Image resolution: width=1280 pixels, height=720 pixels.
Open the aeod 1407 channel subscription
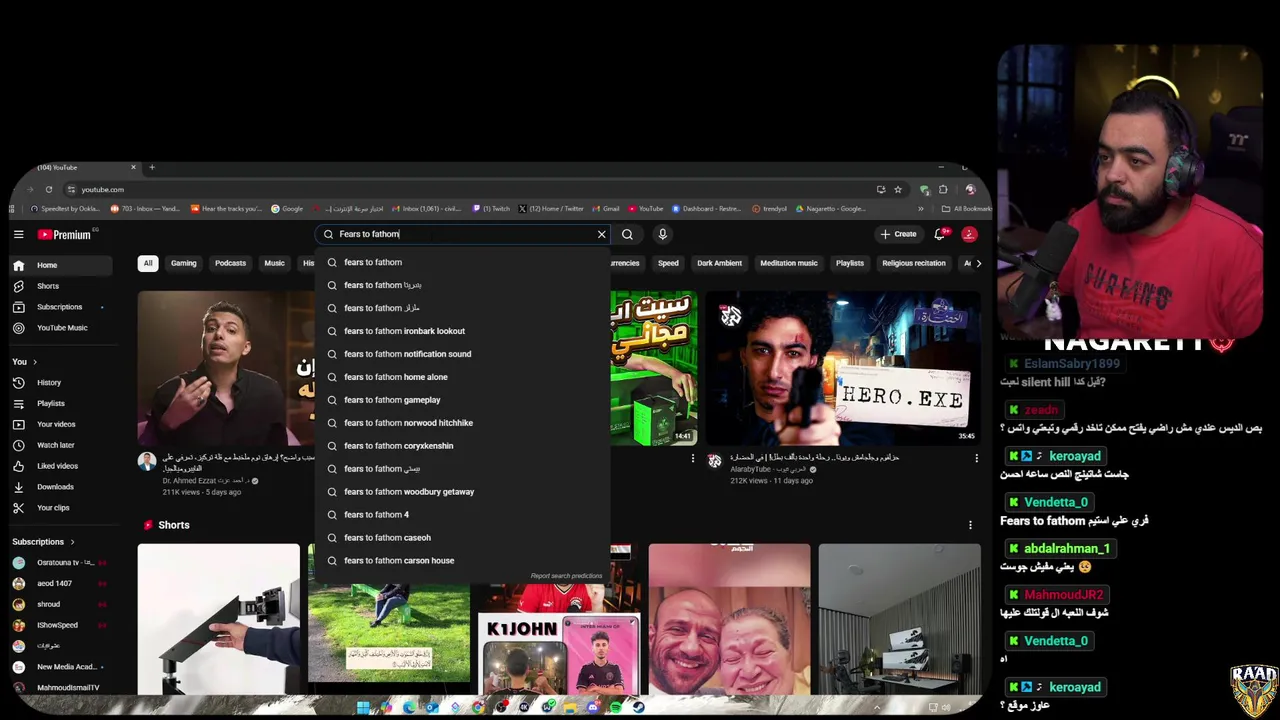[60, 583]
